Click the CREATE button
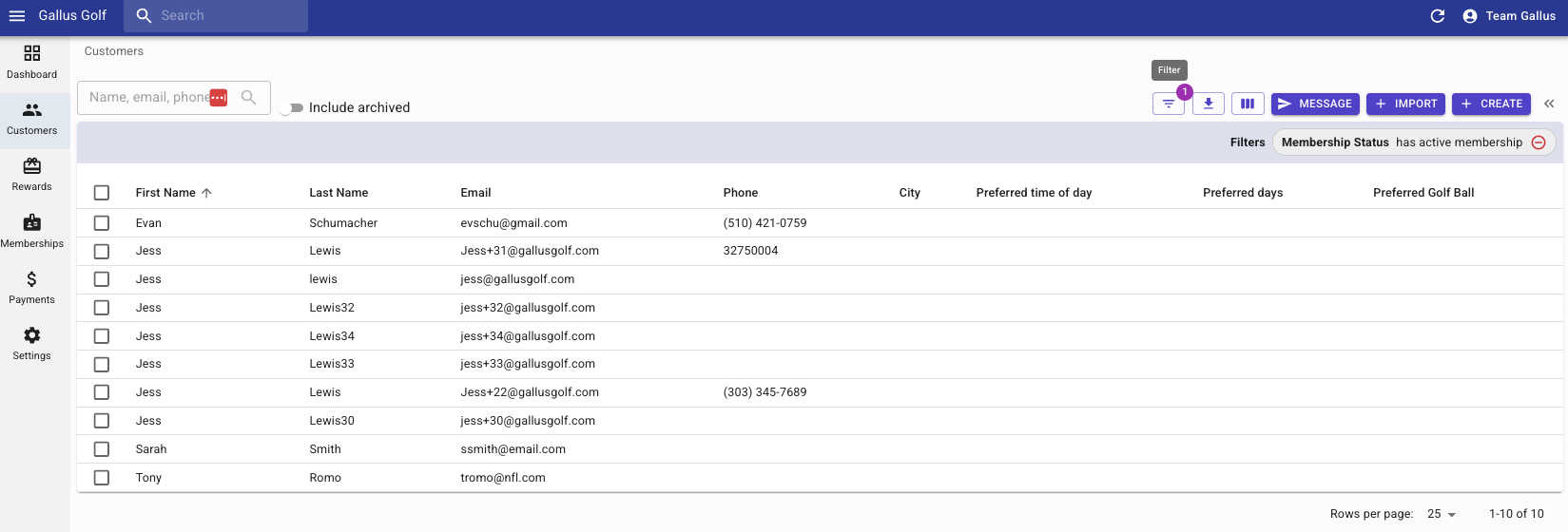Image resolution: width=1568 pixels, height=532 pixels. (x=1491, y=104)
